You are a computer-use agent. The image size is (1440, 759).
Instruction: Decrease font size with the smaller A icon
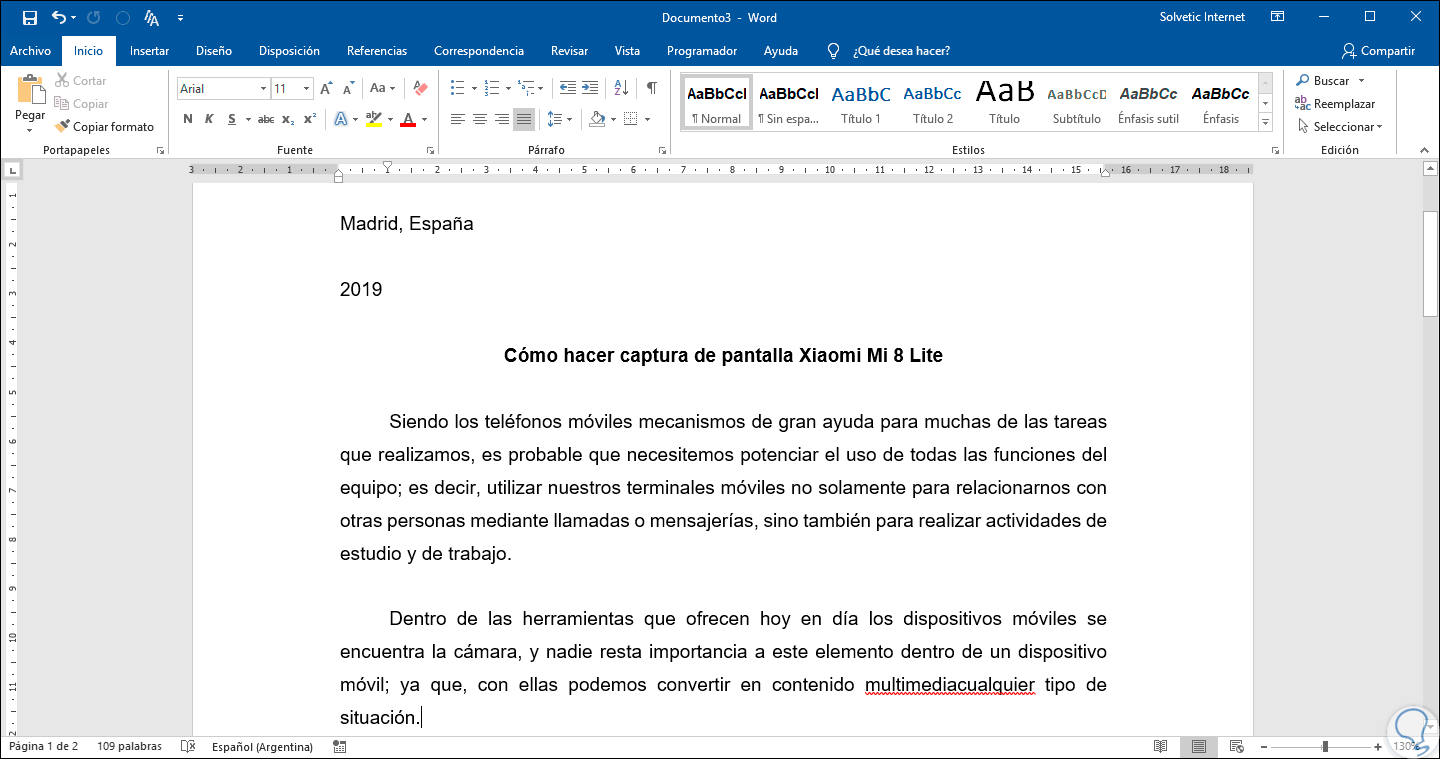point(348,89)
